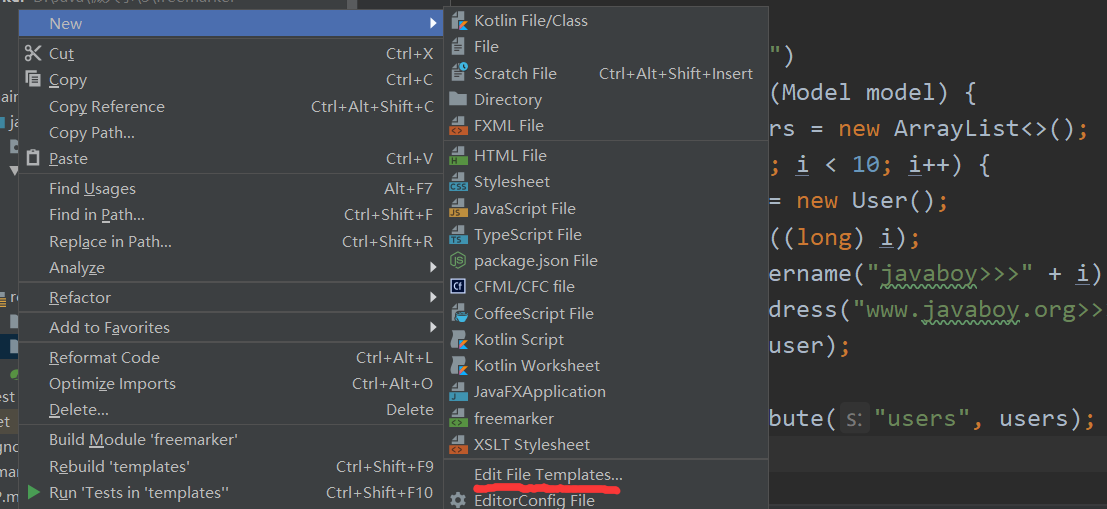
Task: Click the File icon in New submenu
Action: click(x=459, y=47)
